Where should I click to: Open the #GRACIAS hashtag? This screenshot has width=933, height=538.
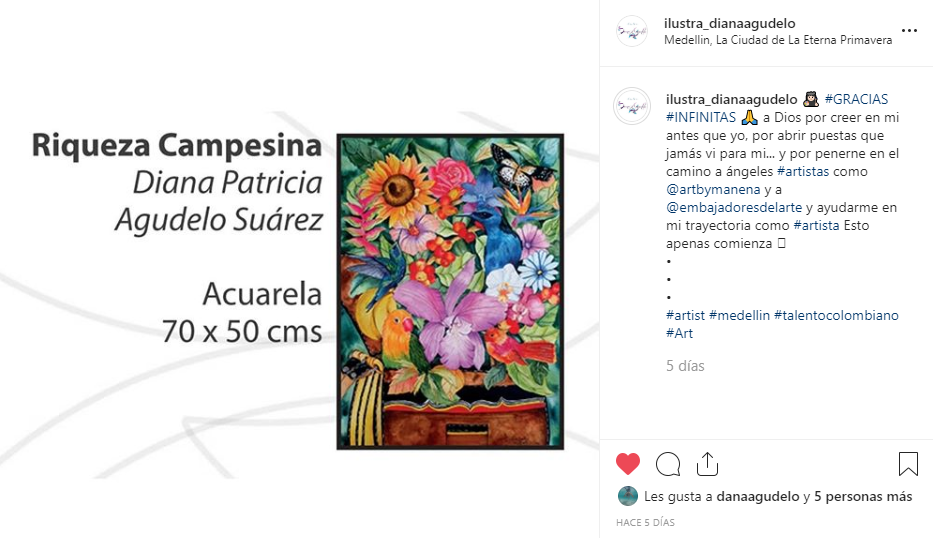(x=856, y=99)
